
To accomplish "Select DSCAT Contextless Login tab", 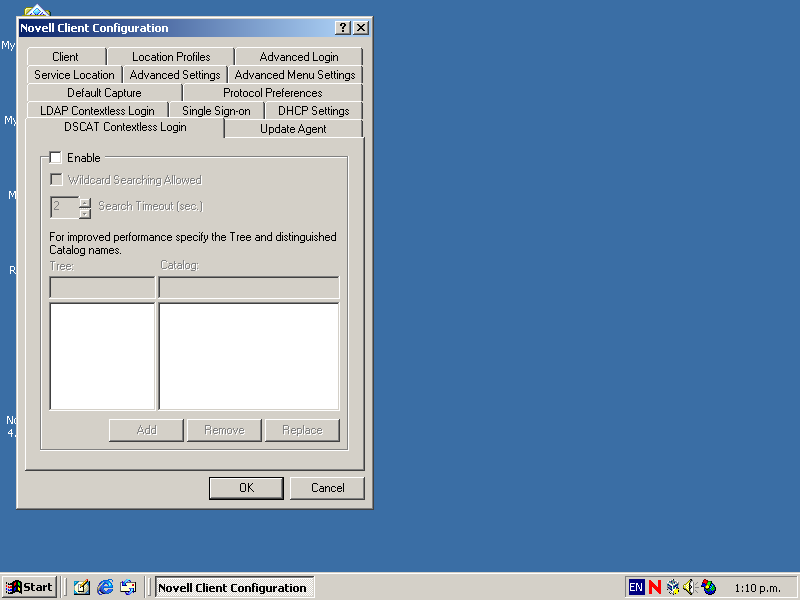I will [125, 127].
